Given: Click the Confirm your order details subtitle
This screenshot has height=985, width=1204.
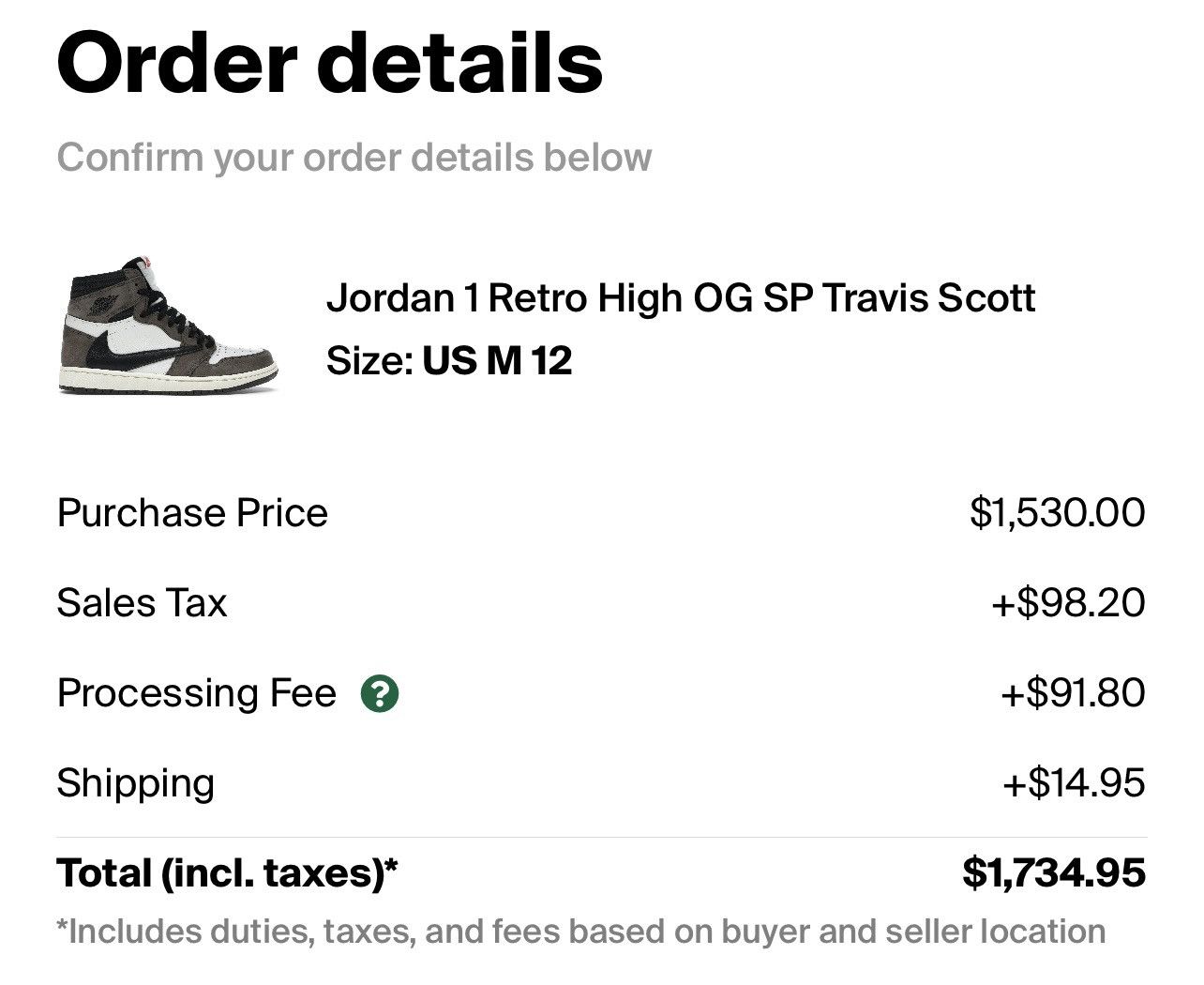Looking at the screenshot, I should [x=354, y=157].
